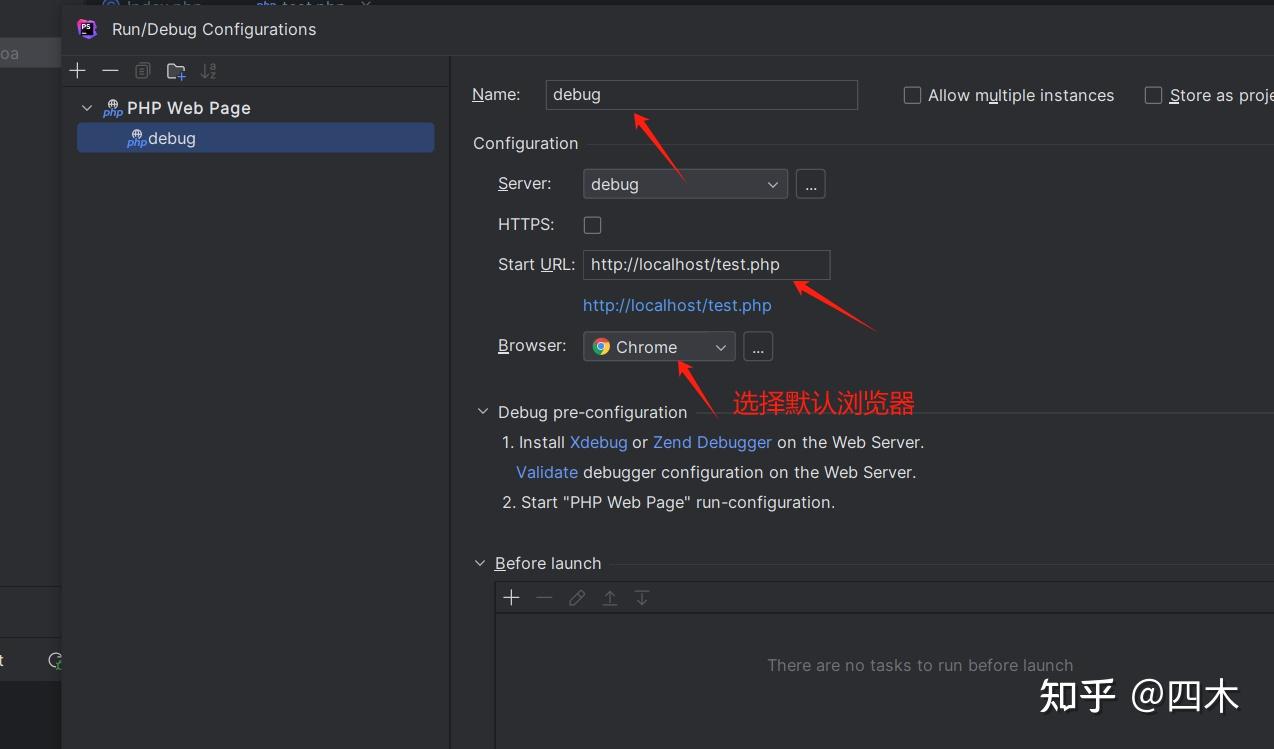The height and width of the screenshot is (749, 1274).
Task: Add a Before launch task with plus
Action: (x=511, y=597)
